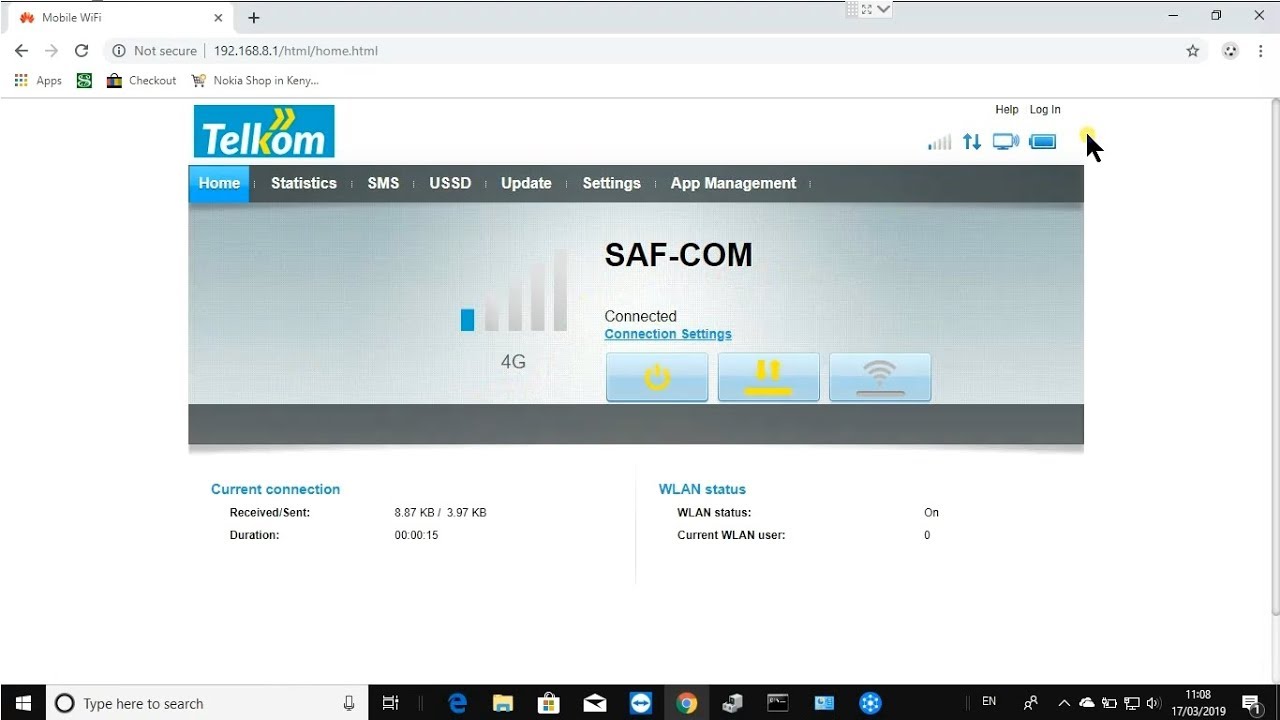Click the Windows search box
The height and width of the screenshot is (720, 1280).
click(x=207, y=703)
